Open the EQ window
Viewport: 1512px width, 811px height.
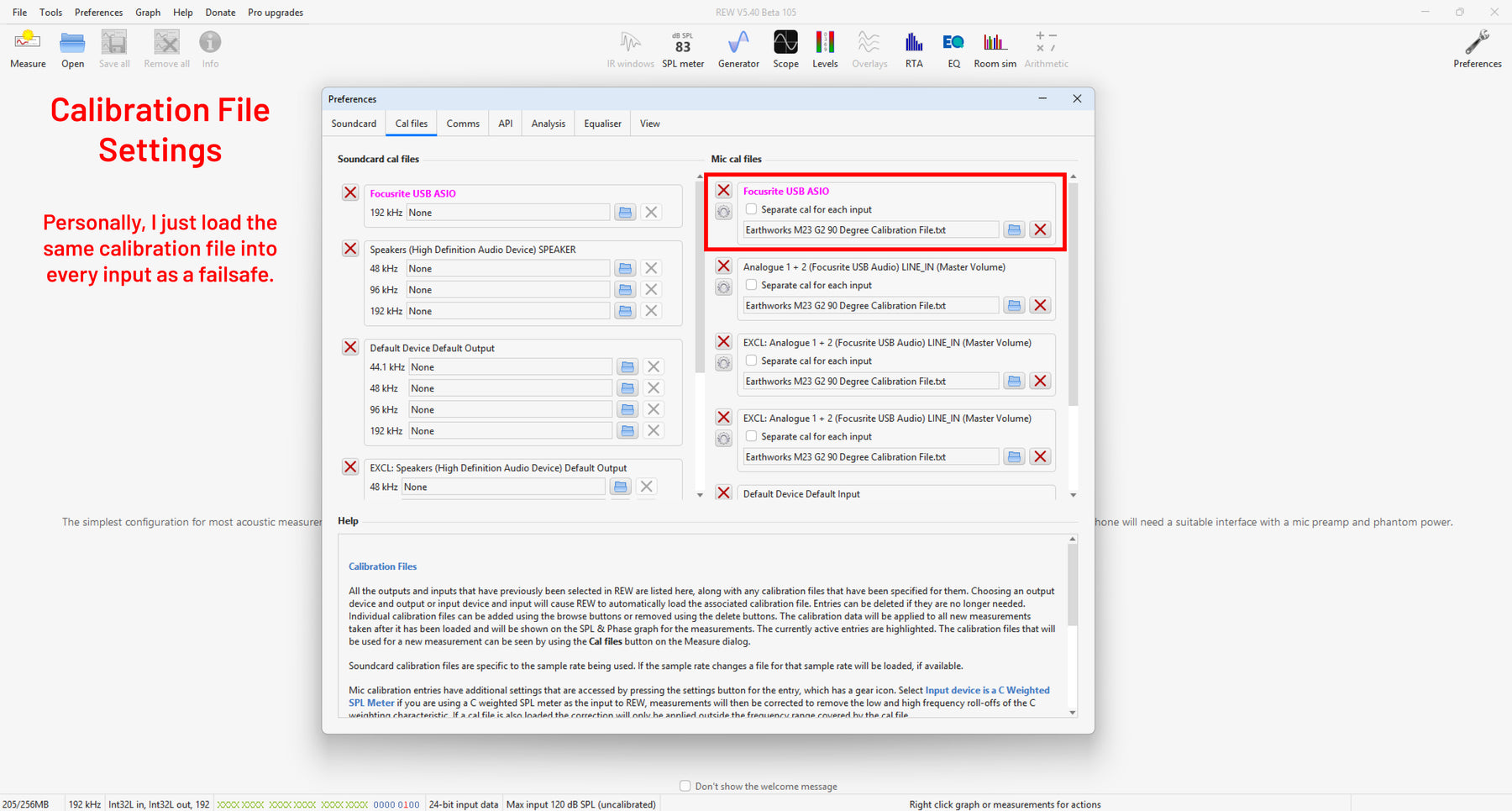[953, 49]
